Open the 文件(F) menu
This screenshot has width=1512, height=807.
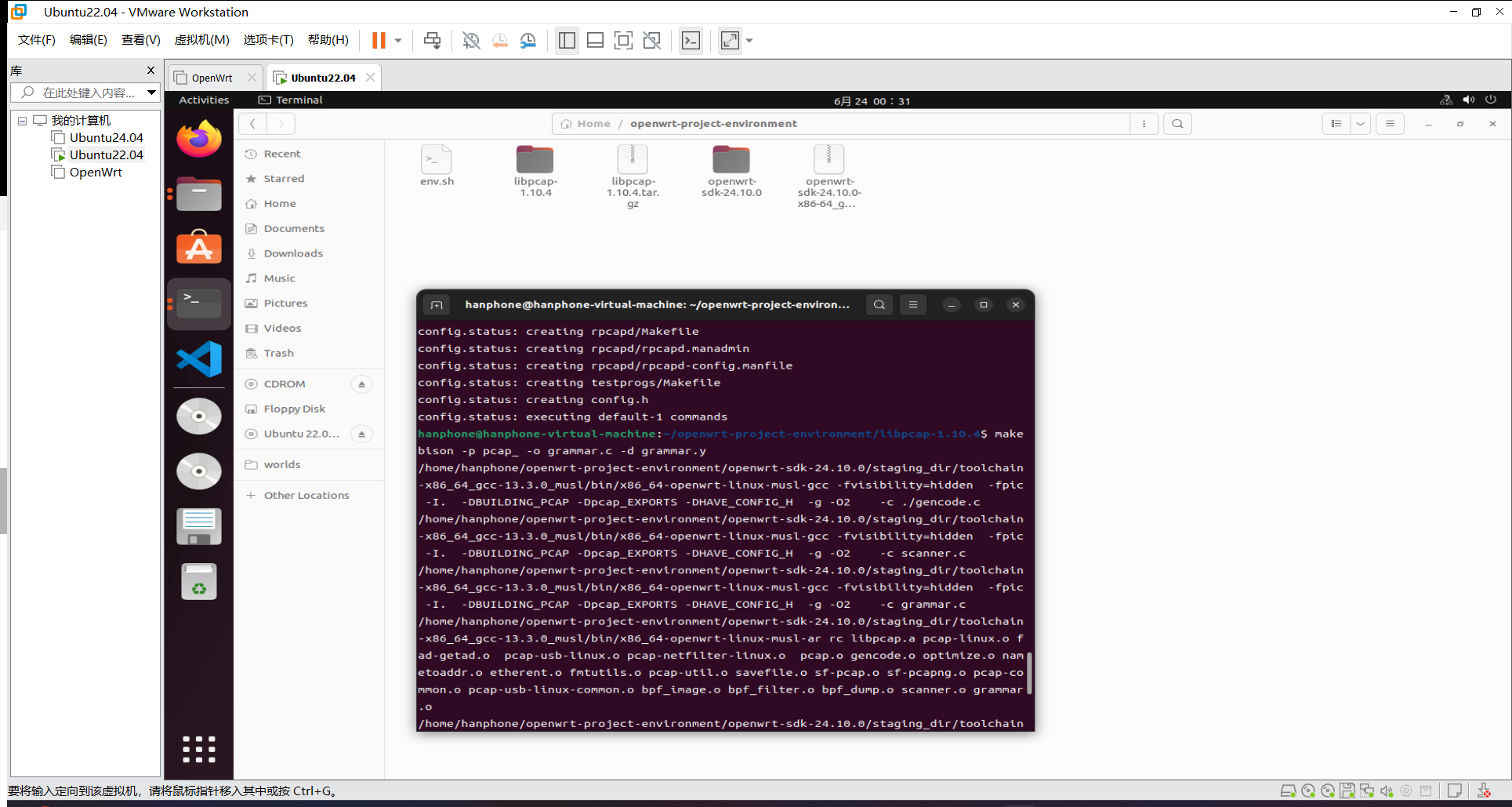tap(37, 40)
